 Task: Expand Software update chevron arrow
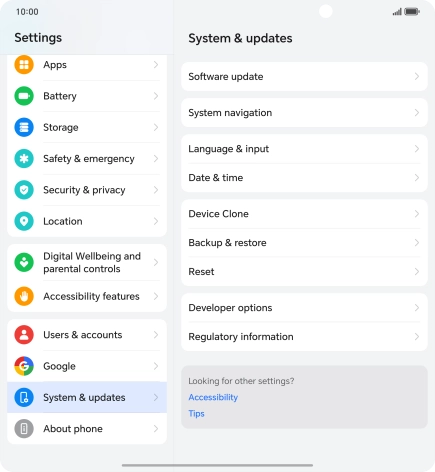[x=417, y=77]
